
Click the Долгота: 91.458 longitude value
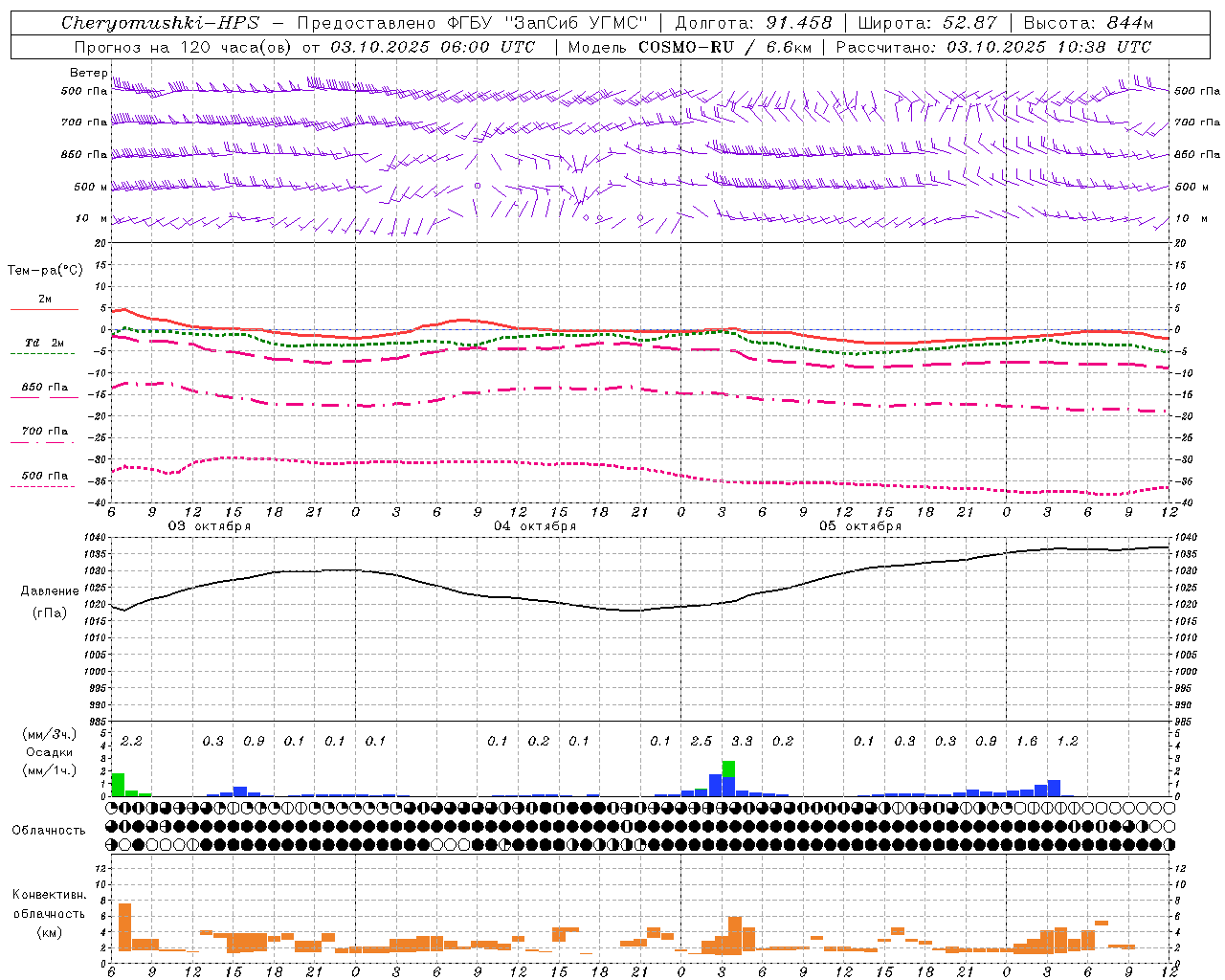pos(753,23)
